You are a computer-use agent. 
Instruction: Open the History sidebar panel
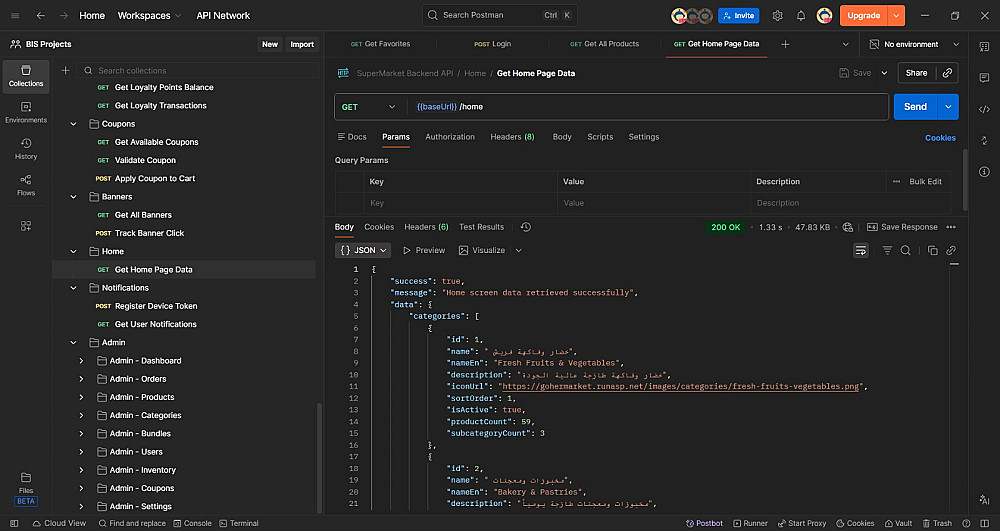[26, 148]
